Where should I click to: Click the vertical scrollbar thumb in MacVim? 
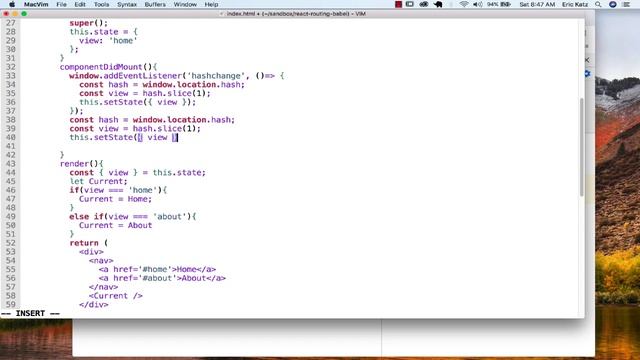click(x=582, y=147)
